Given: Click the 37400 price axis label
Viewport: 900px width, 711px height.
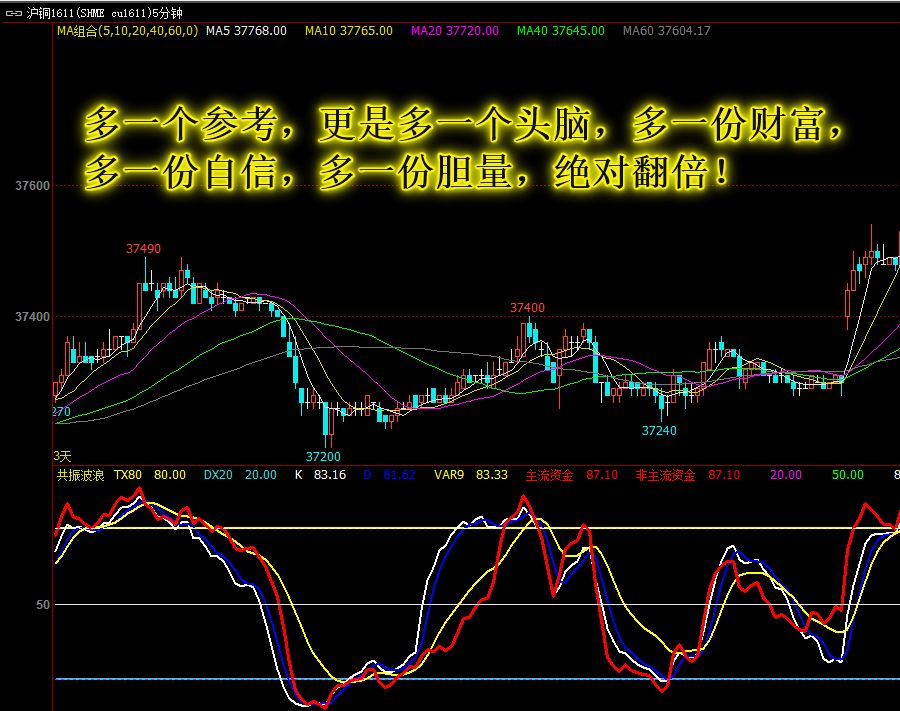Looking at the screenshot, I should click(33, 317).
